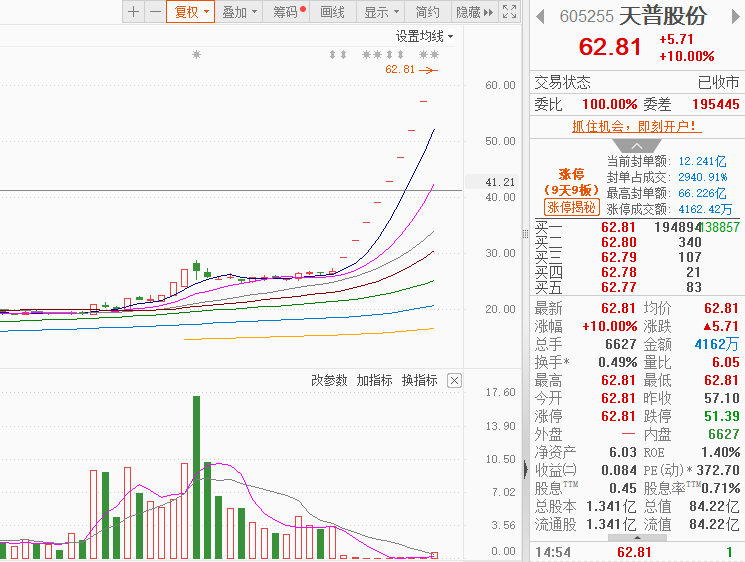Click 交易状态 已收市 status
Viewport: 745px width, 562px height.
(x=718, y=82)
